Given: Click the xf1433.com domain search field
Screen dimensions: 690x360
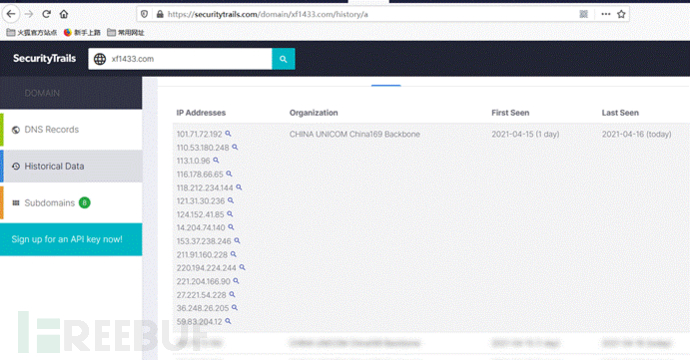Looking at the screenshot, I should tap(180, 59).
